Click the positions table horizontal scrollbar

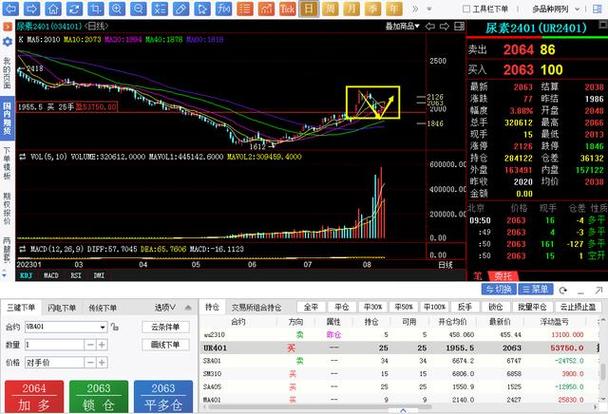320,407
